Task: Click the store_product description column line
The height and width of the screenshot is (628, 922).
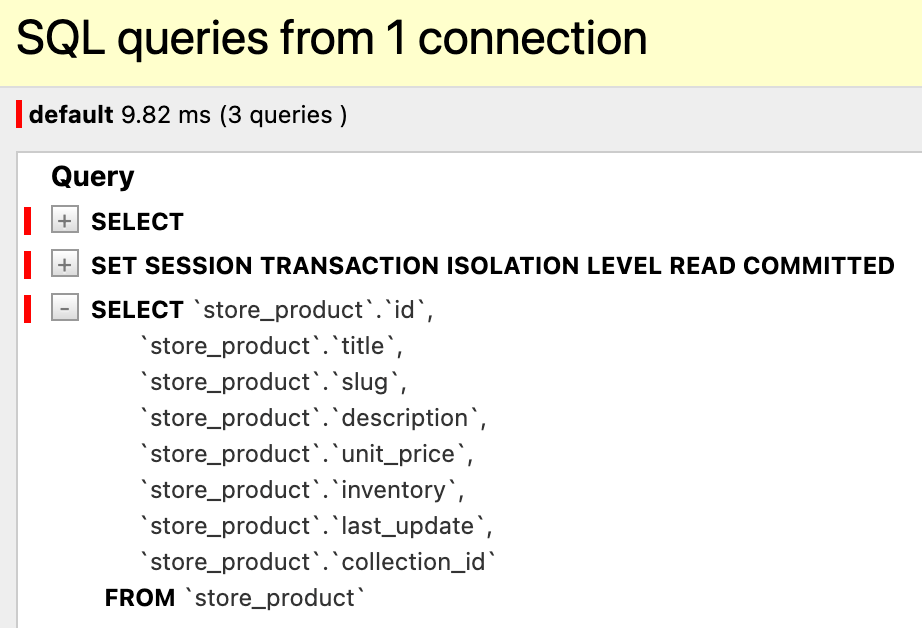Action: (x=313, y=418)
